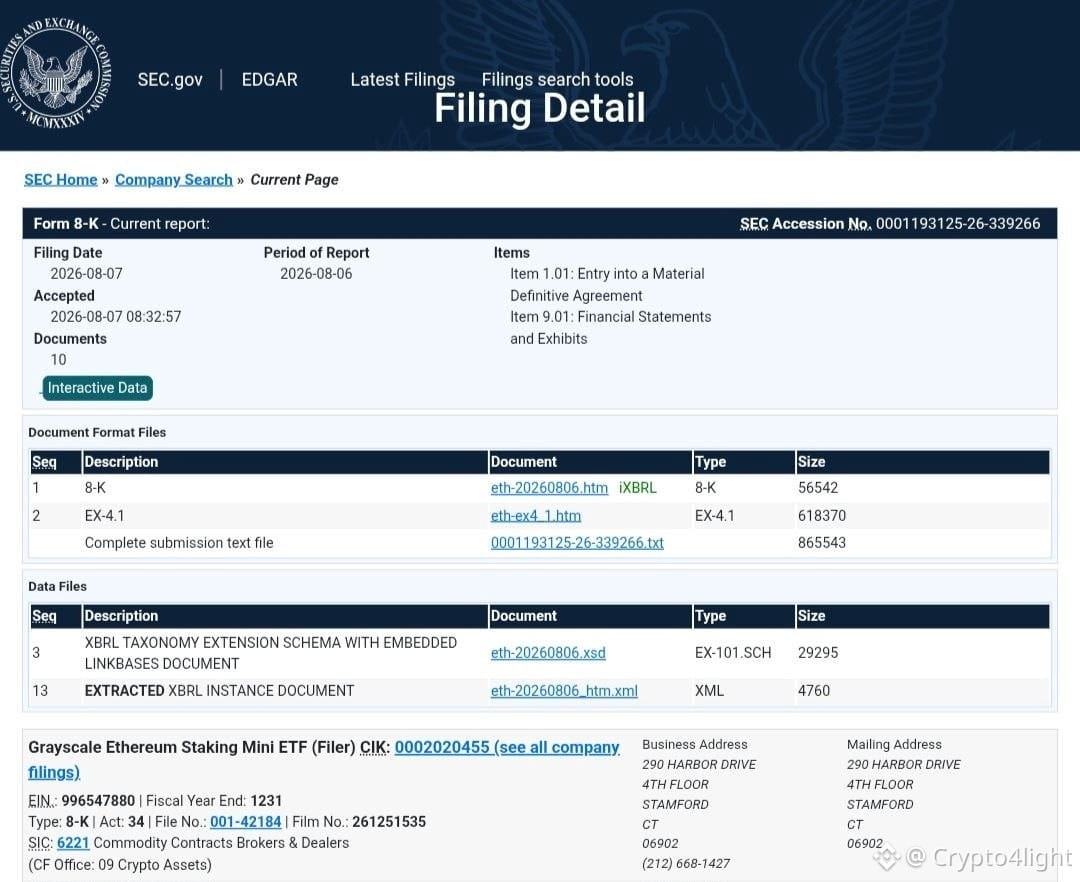Go to EDGAR in the header

[x=269, y=80]
